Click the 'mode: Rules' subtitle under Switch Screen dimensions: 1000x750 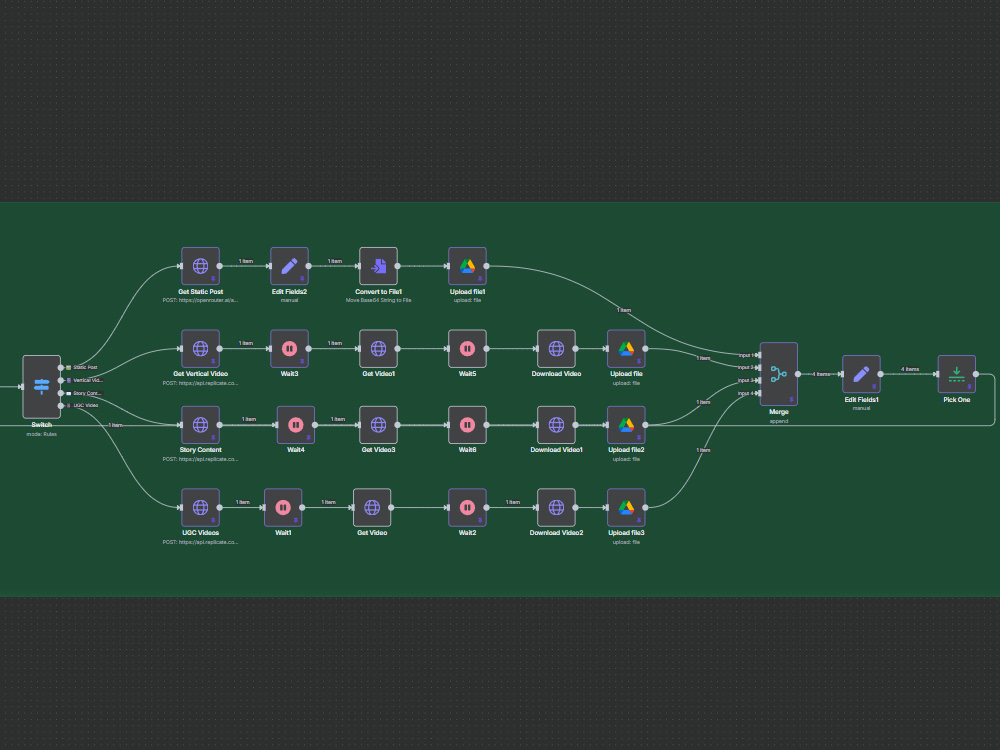tap(41, 434)
